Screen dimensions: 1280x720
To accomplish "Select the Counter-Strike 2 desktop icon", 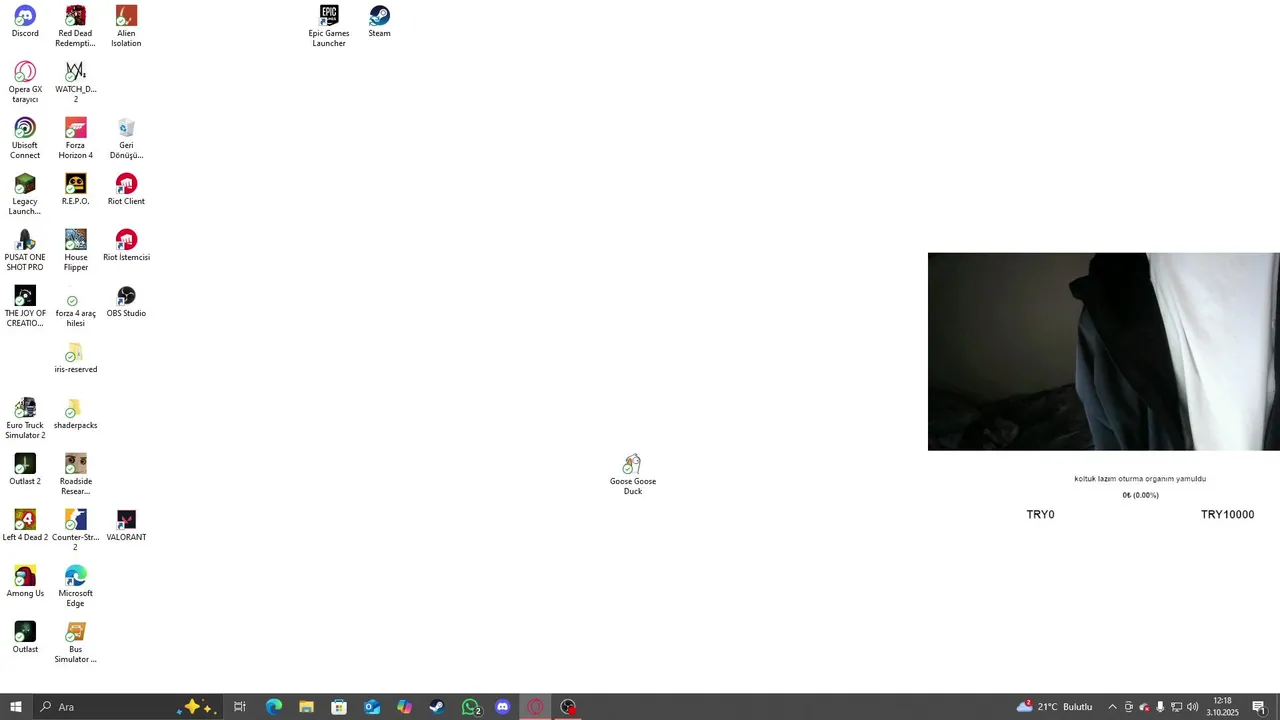I will (75, 530).
